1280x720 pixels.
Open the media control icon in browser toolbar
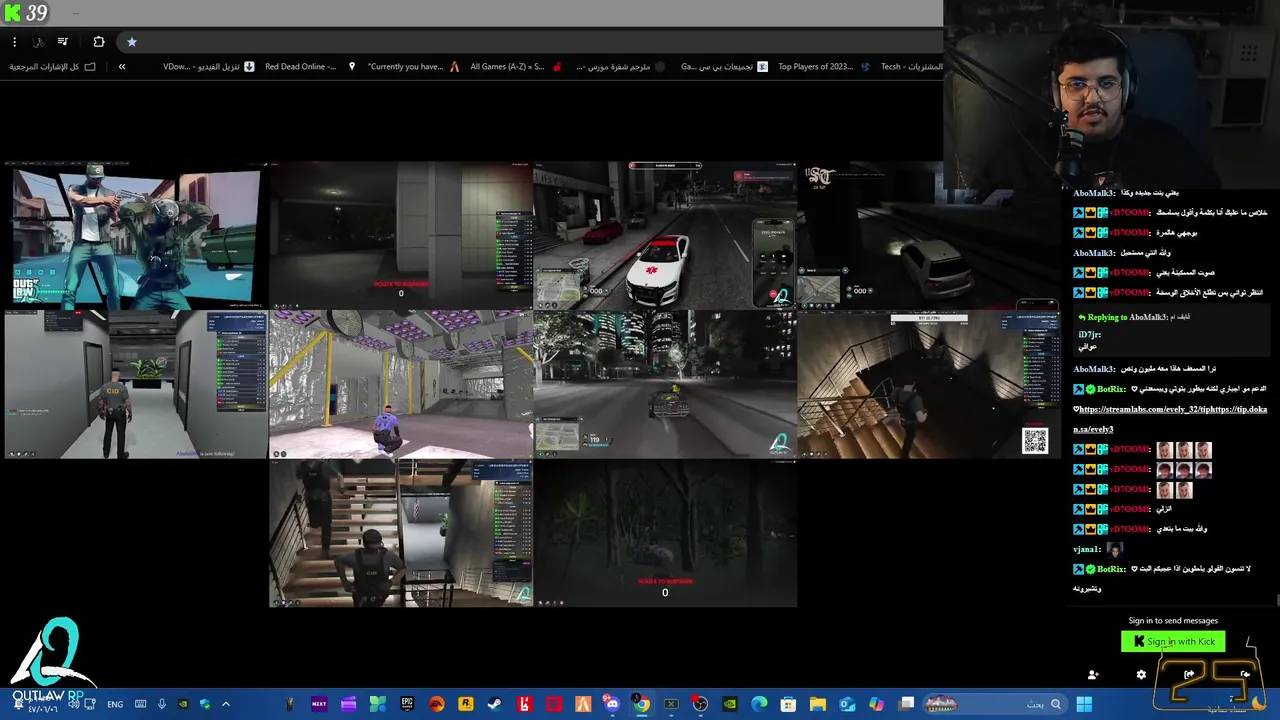coord(62,42)
